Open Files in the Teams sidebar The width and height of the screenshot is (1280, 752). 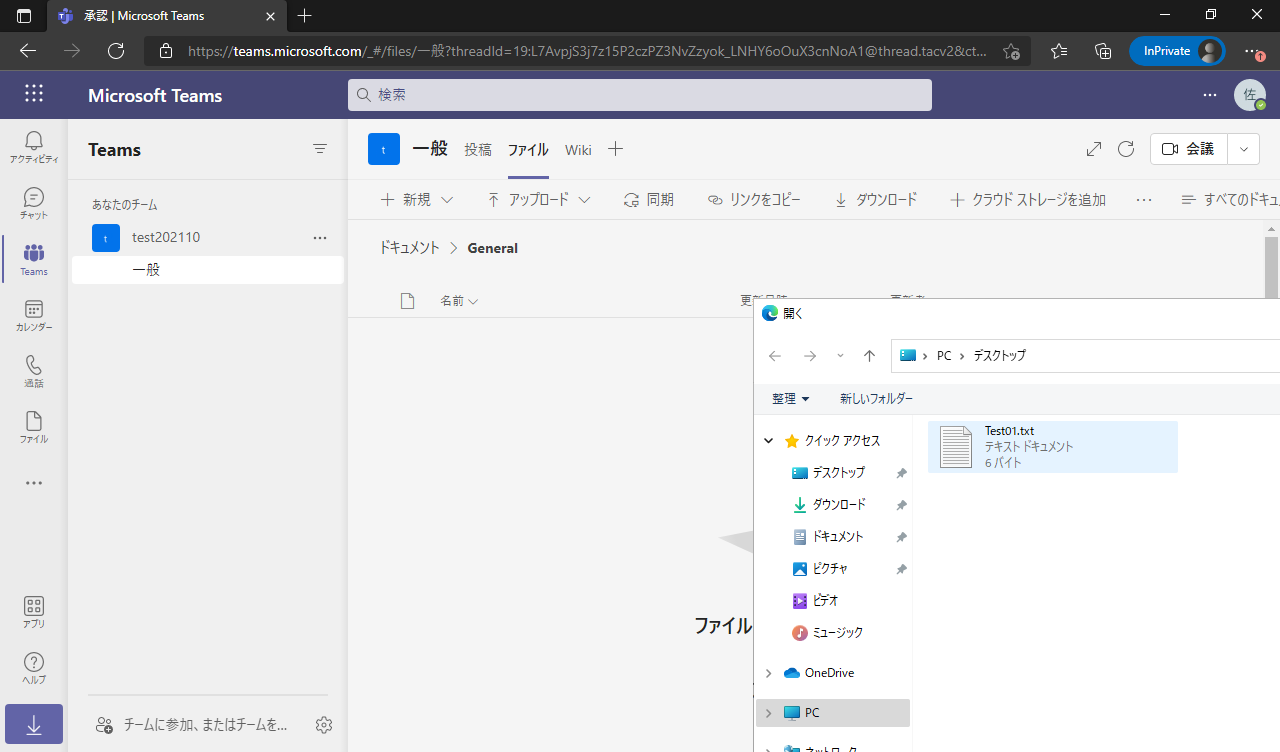coord(34,427)
